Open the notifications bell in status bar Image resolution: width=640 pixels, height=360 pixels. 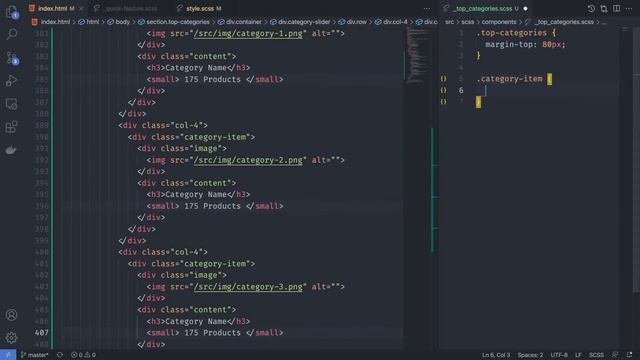pos(629,355)
